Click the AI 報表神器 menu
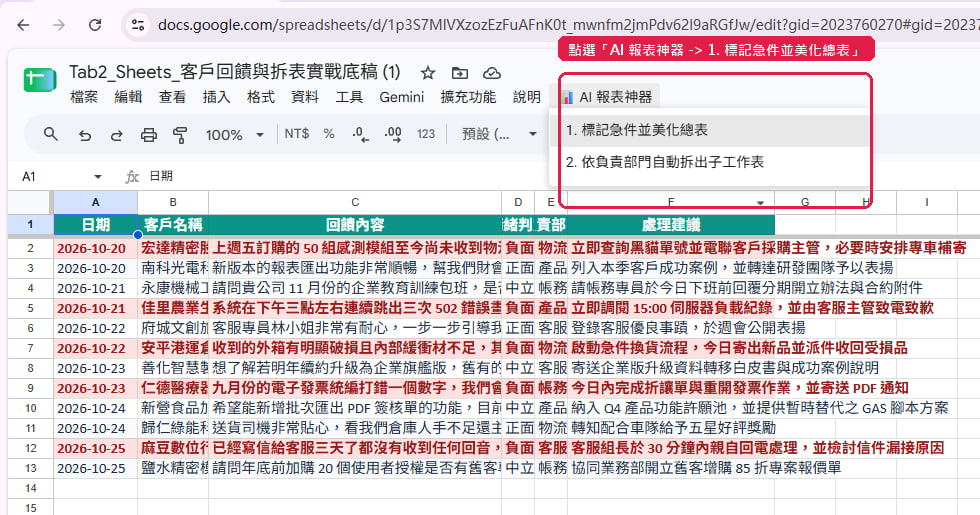980x515 pixels. pyautogui.click(x=606, y=97)
